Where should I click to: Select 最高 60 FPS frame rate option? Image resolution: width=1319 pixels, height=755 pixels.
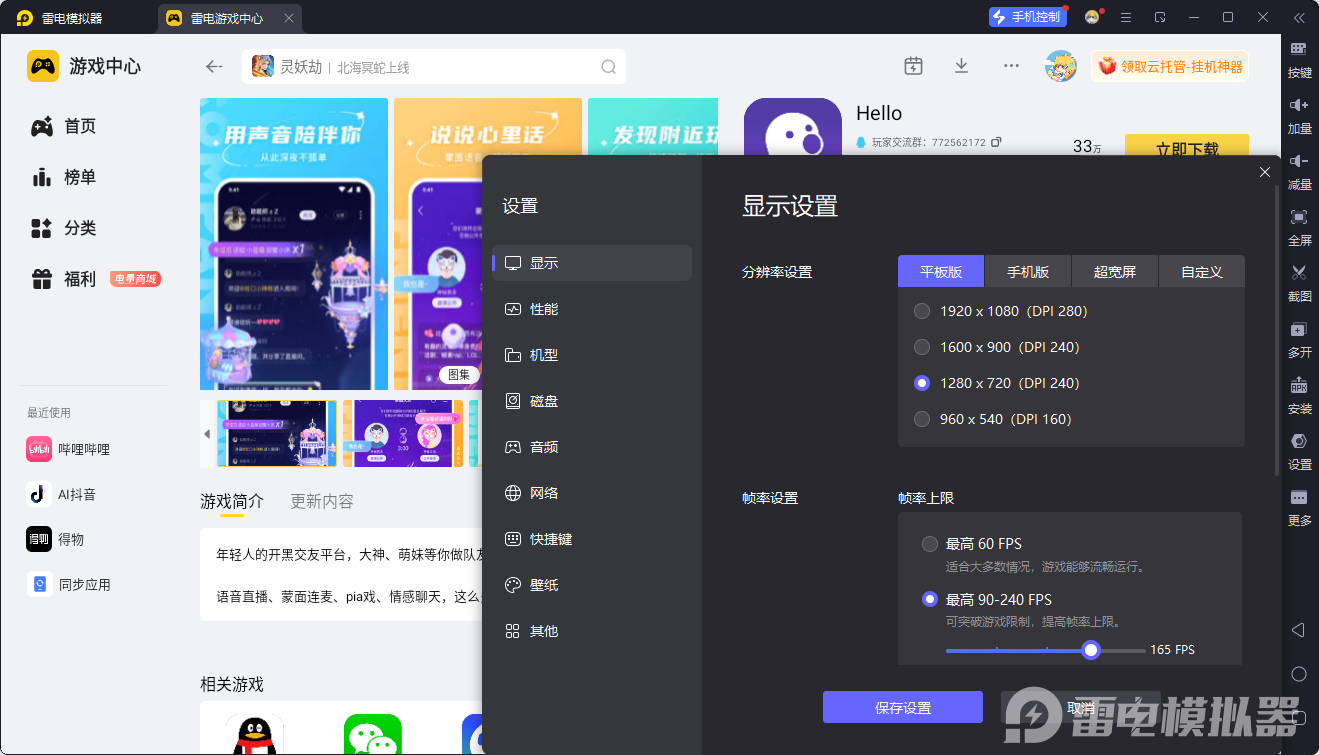click(x=930, y=544)
